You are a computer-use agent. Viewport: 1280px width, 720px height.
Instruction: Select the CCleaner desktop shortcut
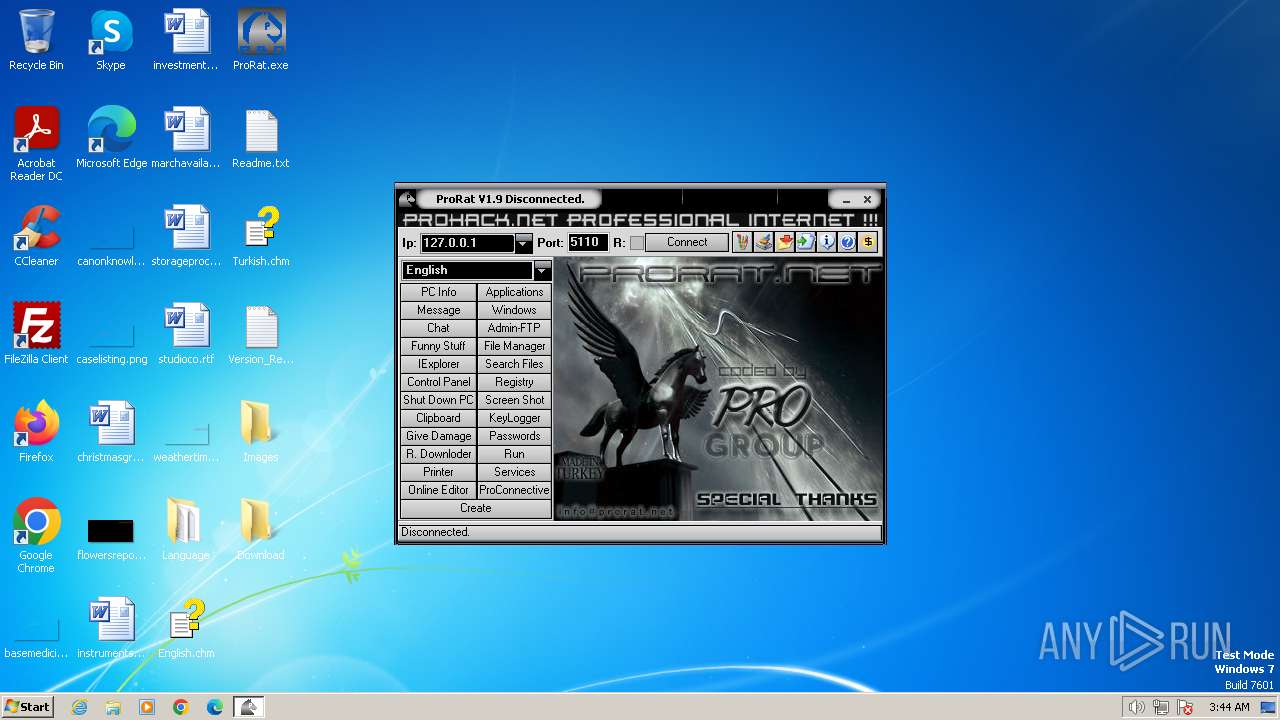(36, 237)
